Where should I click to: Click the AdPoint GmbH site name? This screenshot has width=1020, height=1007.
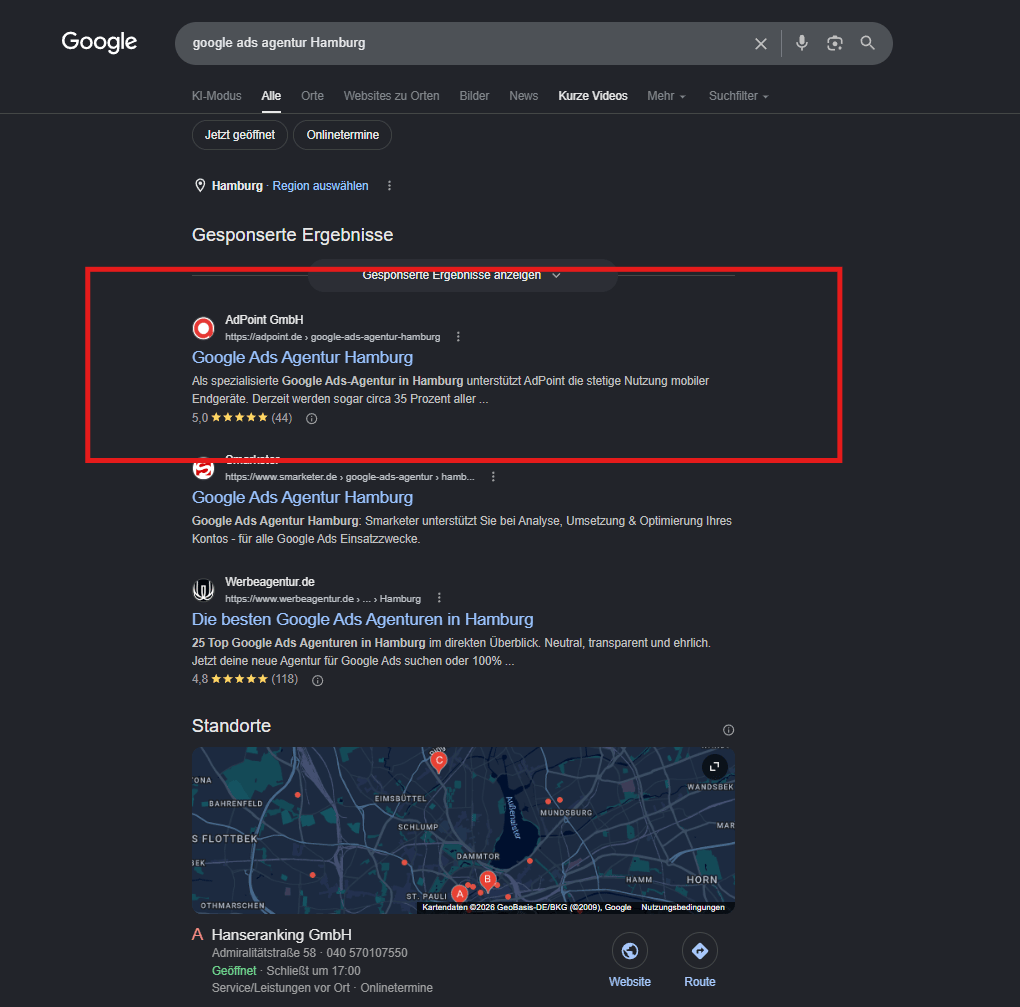pyautogui.click(x=264, y=319)
